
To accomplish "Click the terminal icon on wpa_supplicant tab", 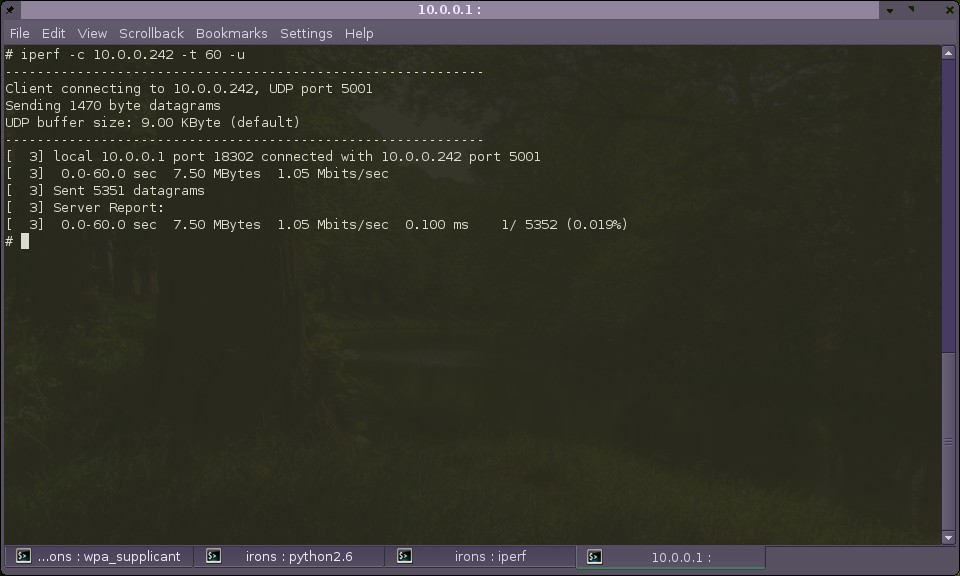I will (23, 556).
